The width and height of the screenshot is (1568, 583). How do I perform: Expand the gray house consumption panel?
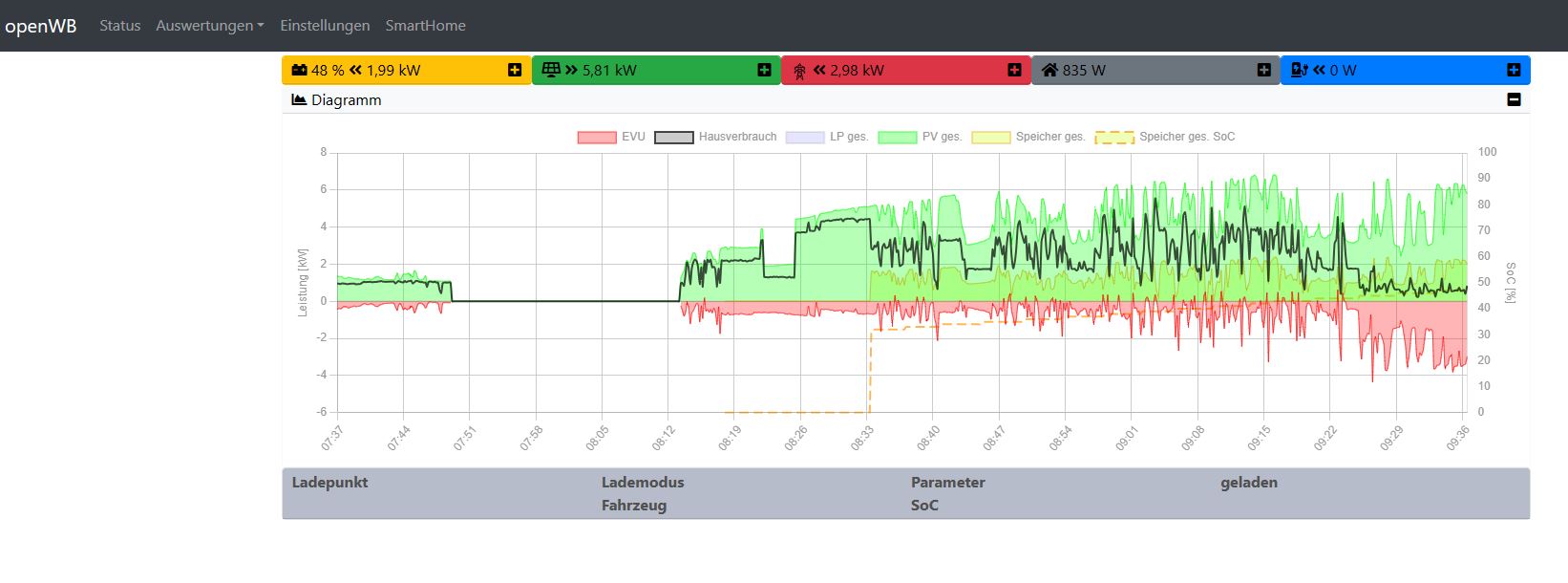[x=1263, y=70]
